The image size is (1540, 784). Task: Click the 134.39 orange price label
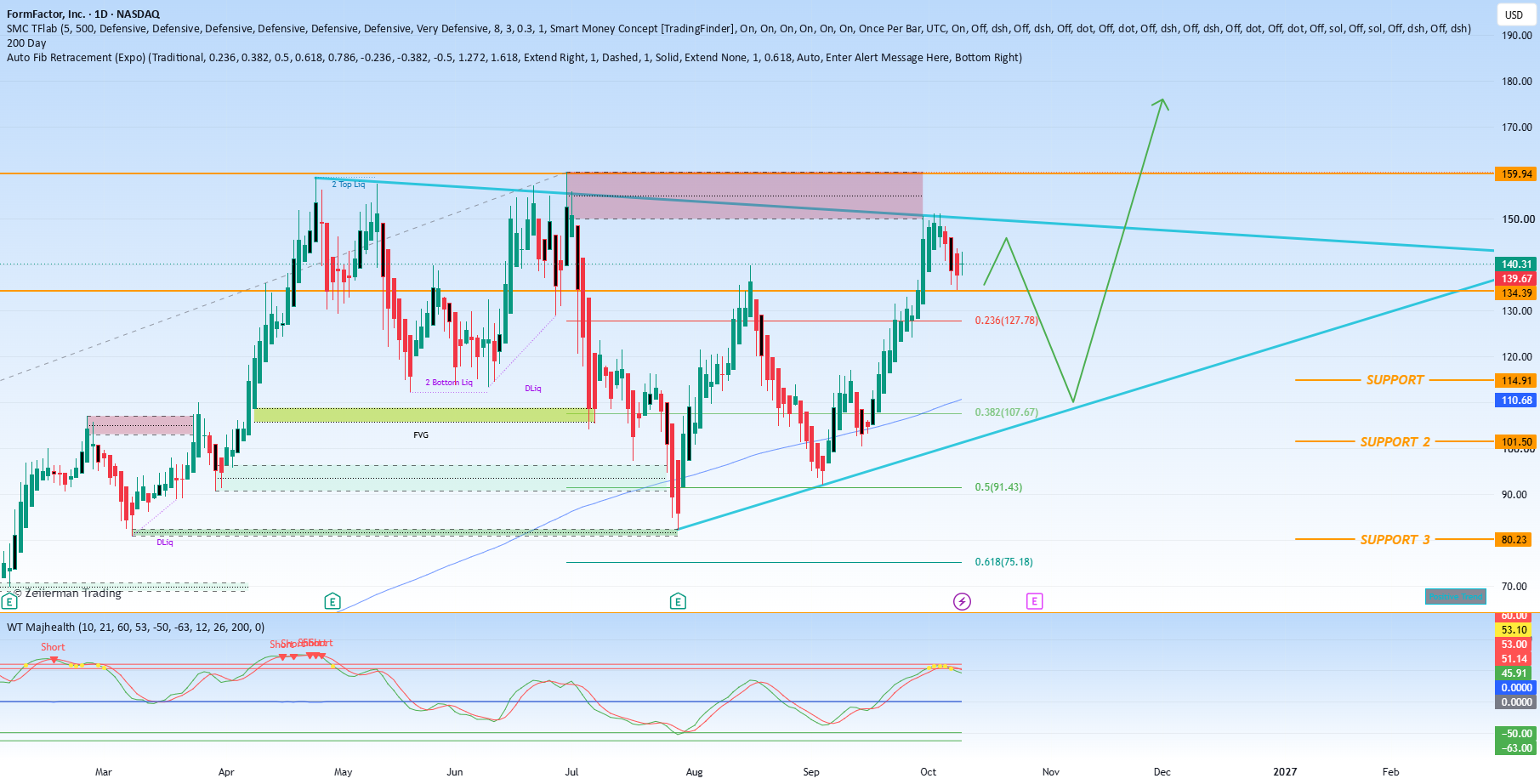pyautogui.click(x=1516, y=293)
